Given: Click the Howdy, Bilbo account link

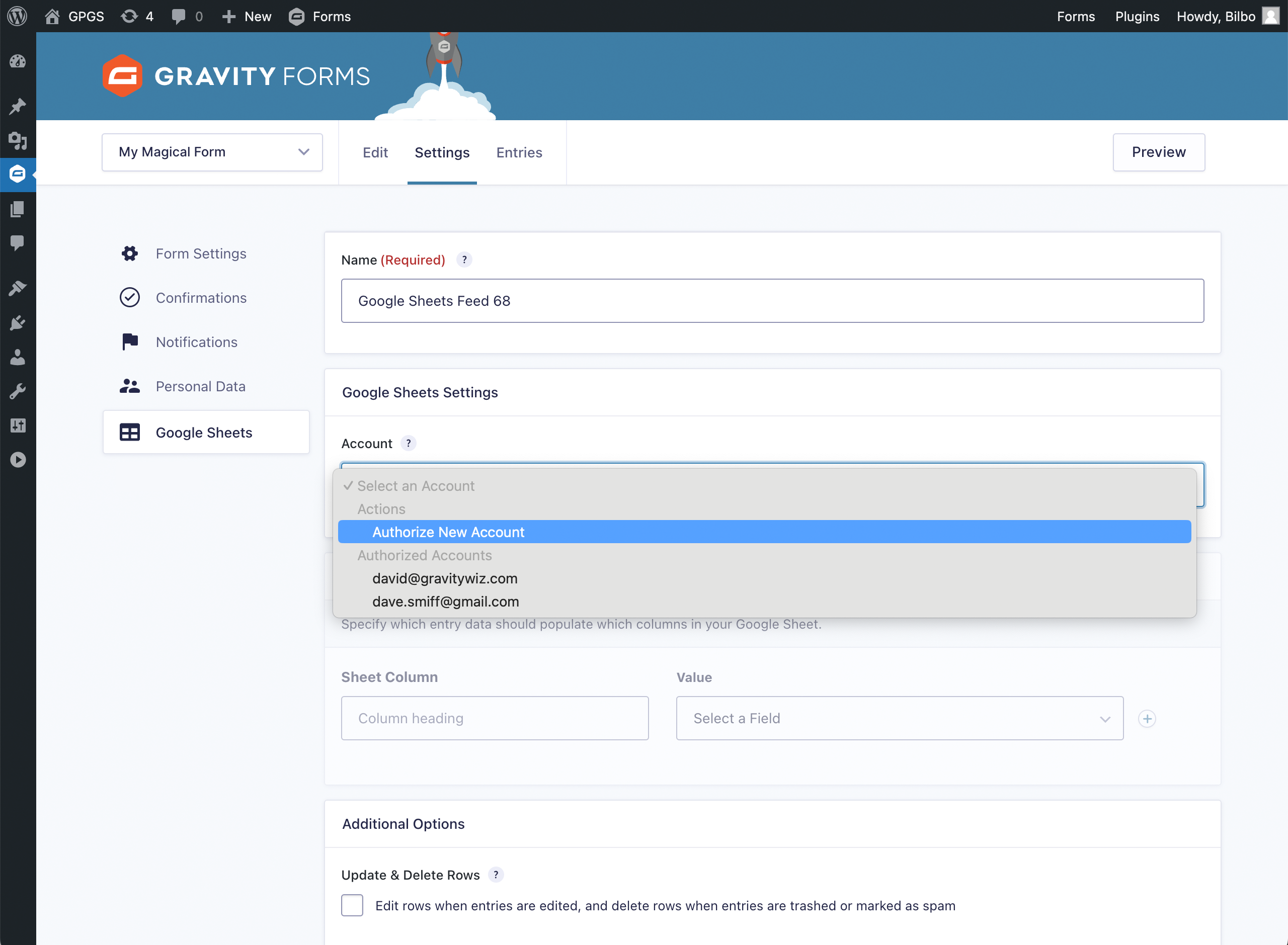Looking at the screenshot, I should point(1216,16).
